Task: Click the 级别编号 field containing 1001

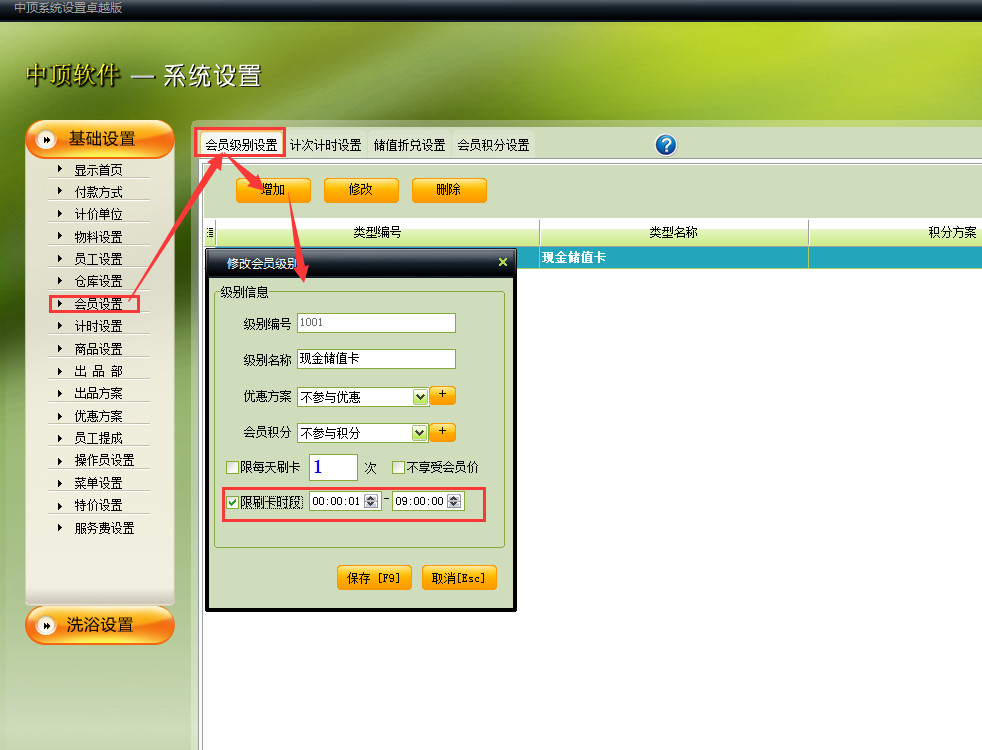Action: coord(376,323)
